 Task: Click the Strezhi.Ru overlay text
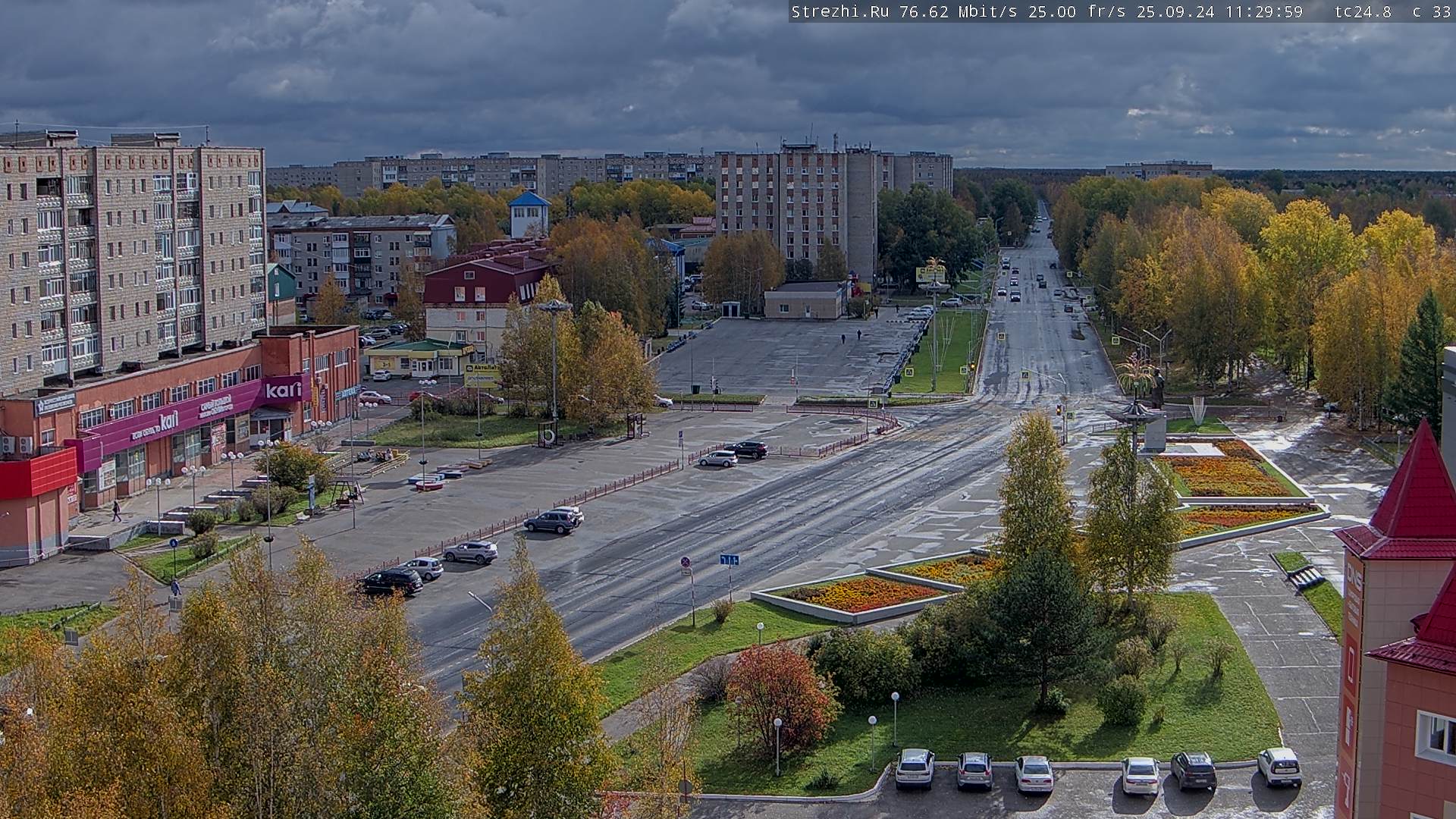pos(842,11)
